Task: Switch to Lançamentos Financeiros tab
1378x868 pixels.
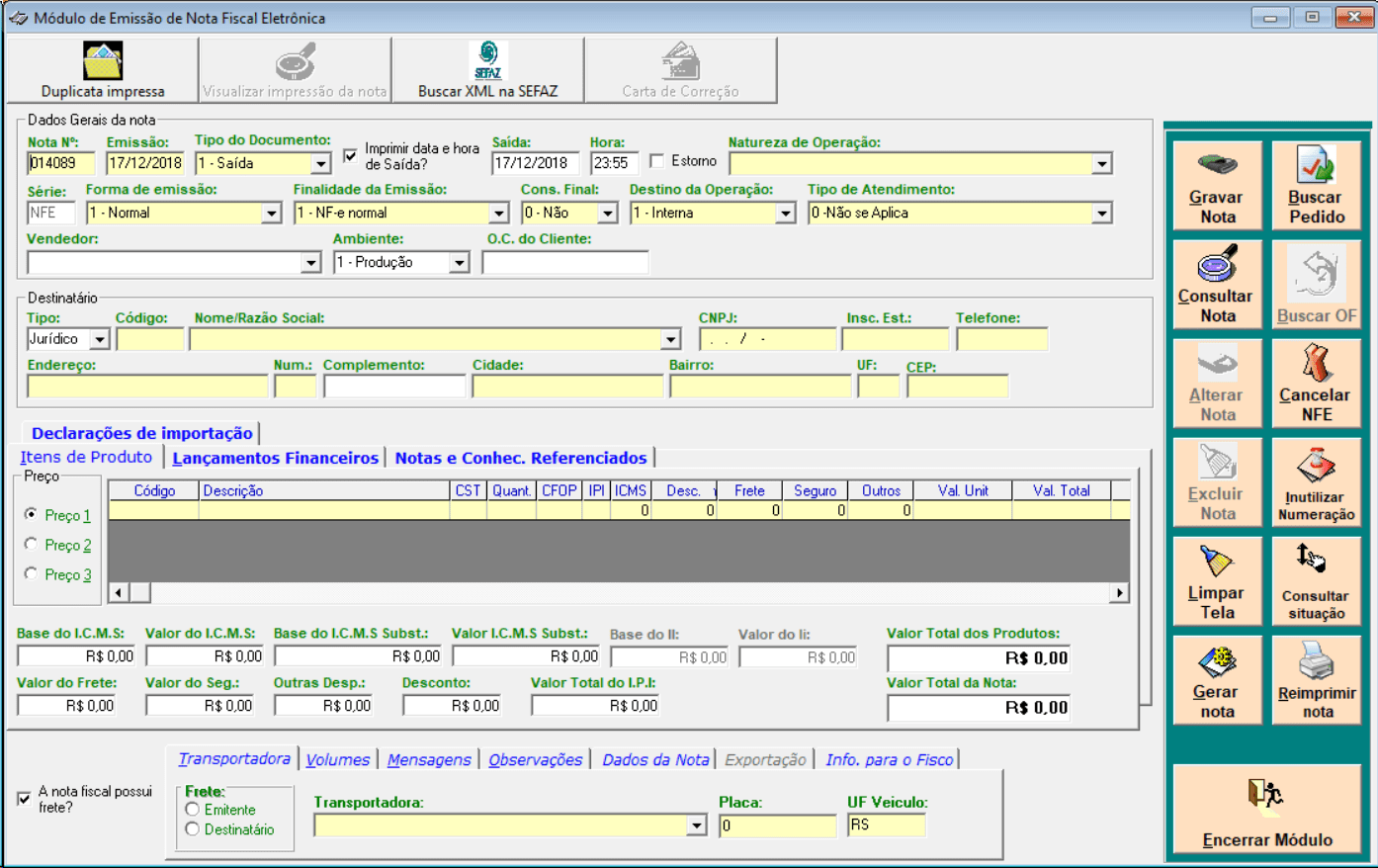Action: 275,458
